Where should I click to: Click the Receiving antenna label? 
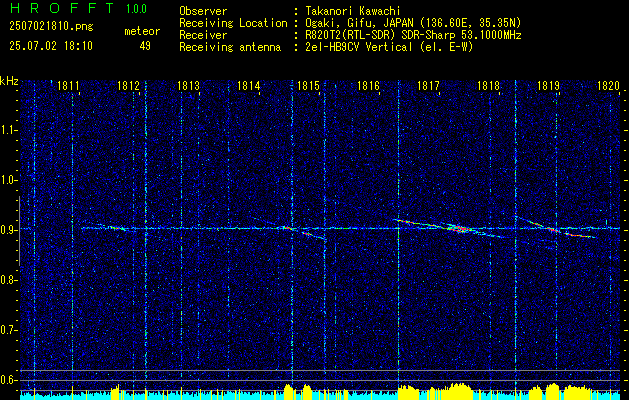point(230,47)
